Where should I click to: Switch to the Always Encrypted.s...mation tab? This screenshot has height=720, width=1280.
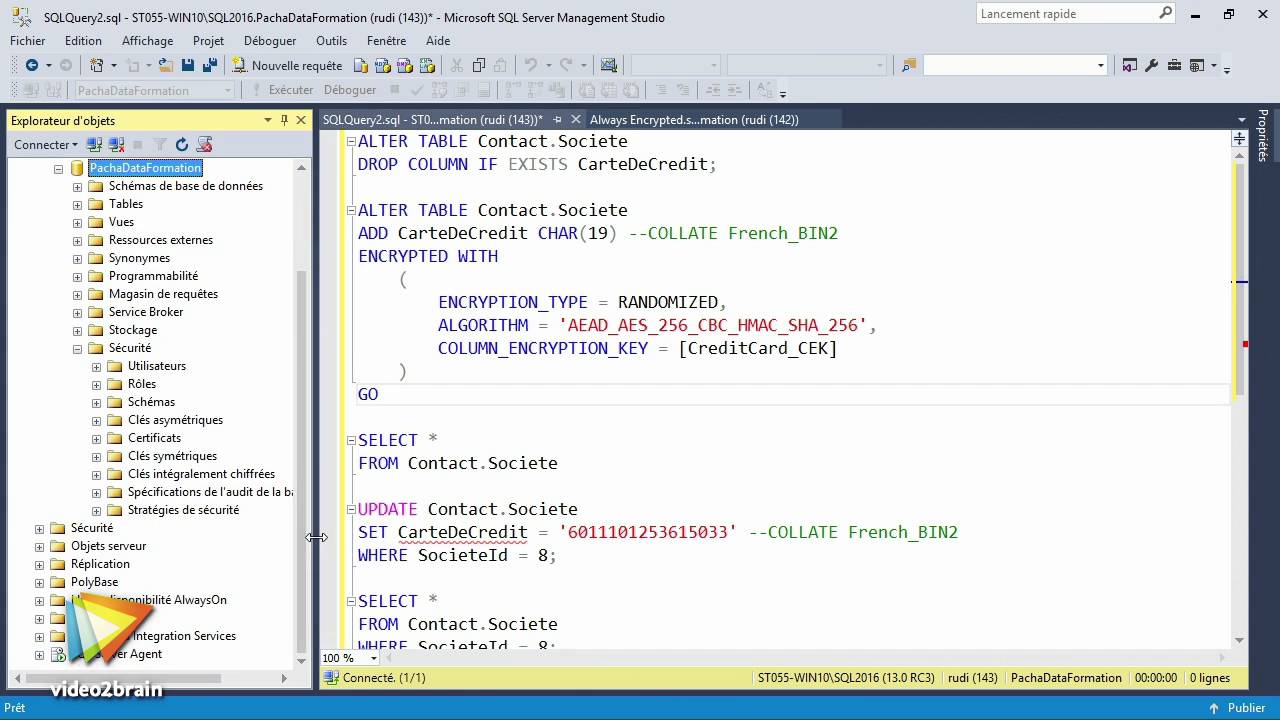click(694, 120)
